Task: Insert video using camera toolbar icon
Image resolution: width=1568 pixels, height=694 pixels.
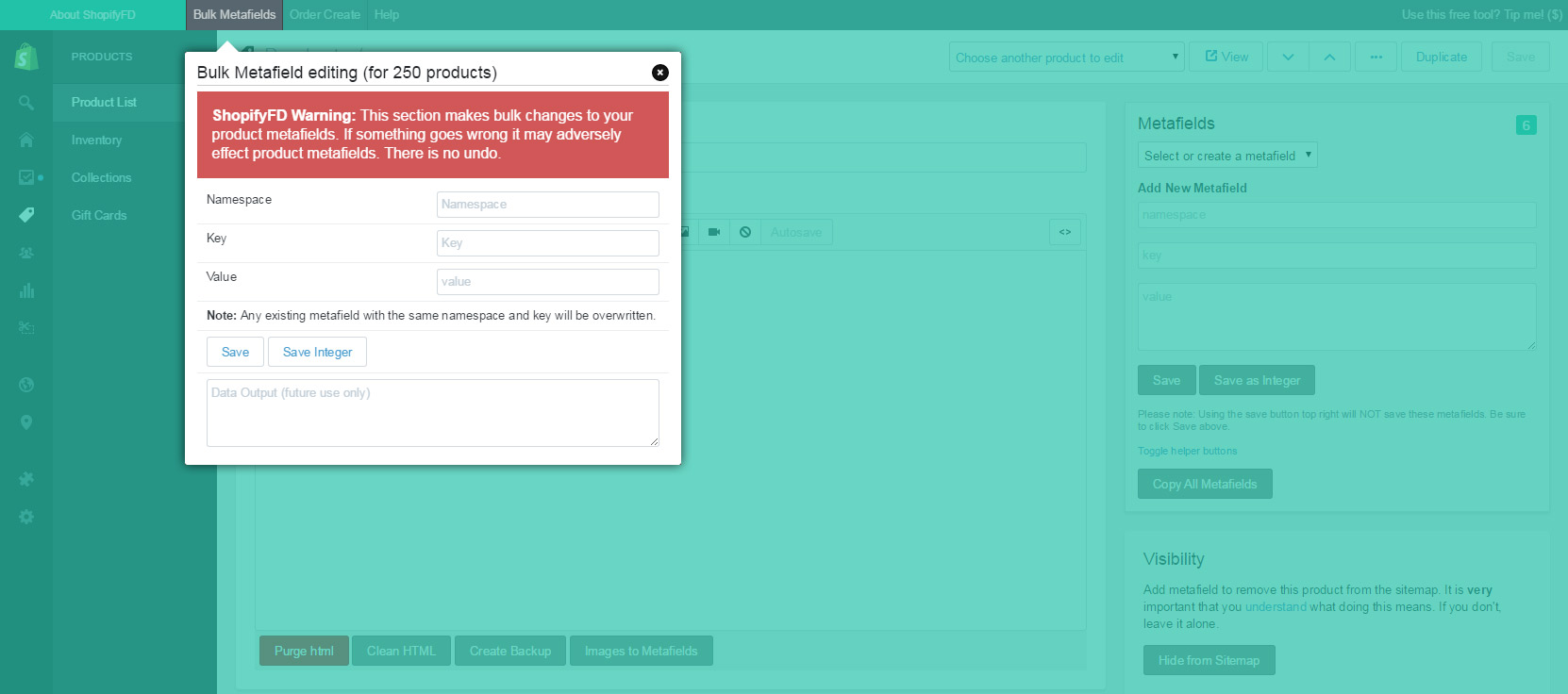Action: (x=714, y=232)
